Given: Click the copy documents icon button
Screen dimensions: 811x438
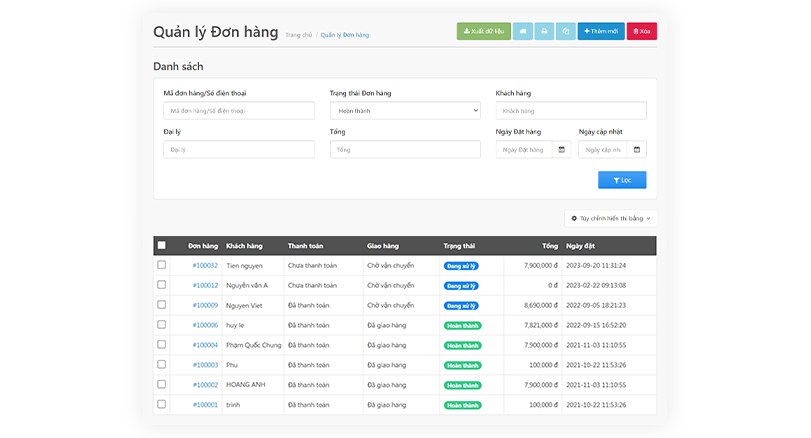Looking at the screenshot, I should click(x=566, y=31).
